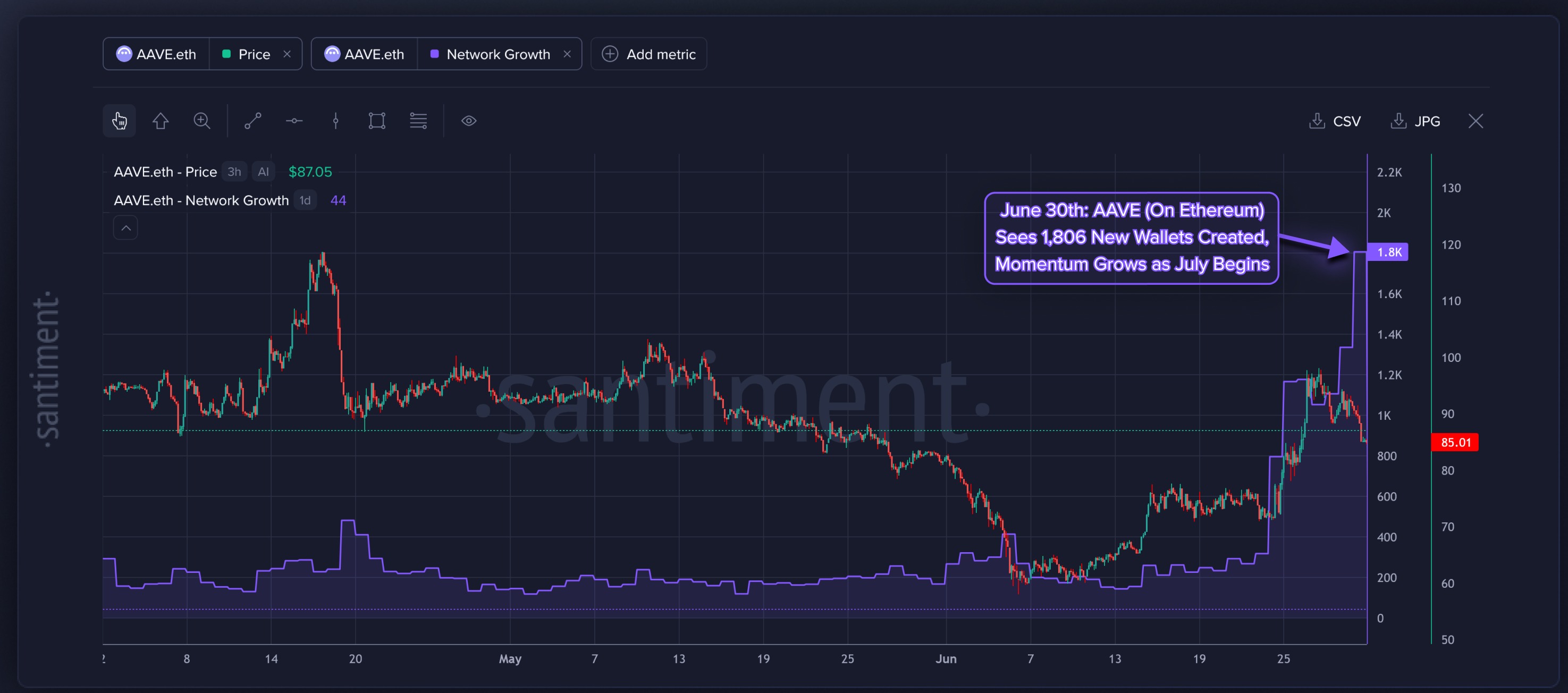The image size is (1568, 693).
Task: Click the plus icon in Add metric
Action: pyautogui.click(x=609, y=54)
